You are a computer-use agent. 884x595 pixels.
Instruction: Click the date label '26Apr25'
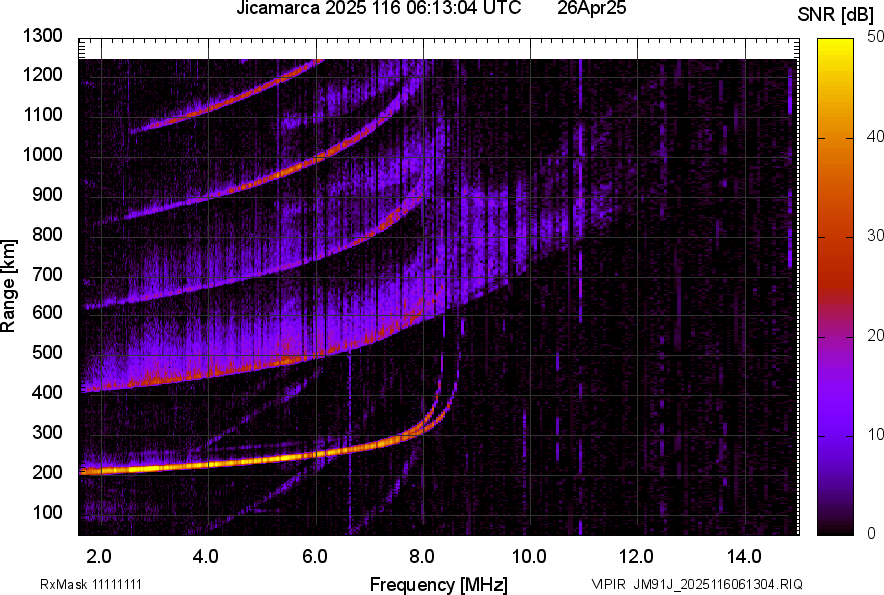coord(591,8)
